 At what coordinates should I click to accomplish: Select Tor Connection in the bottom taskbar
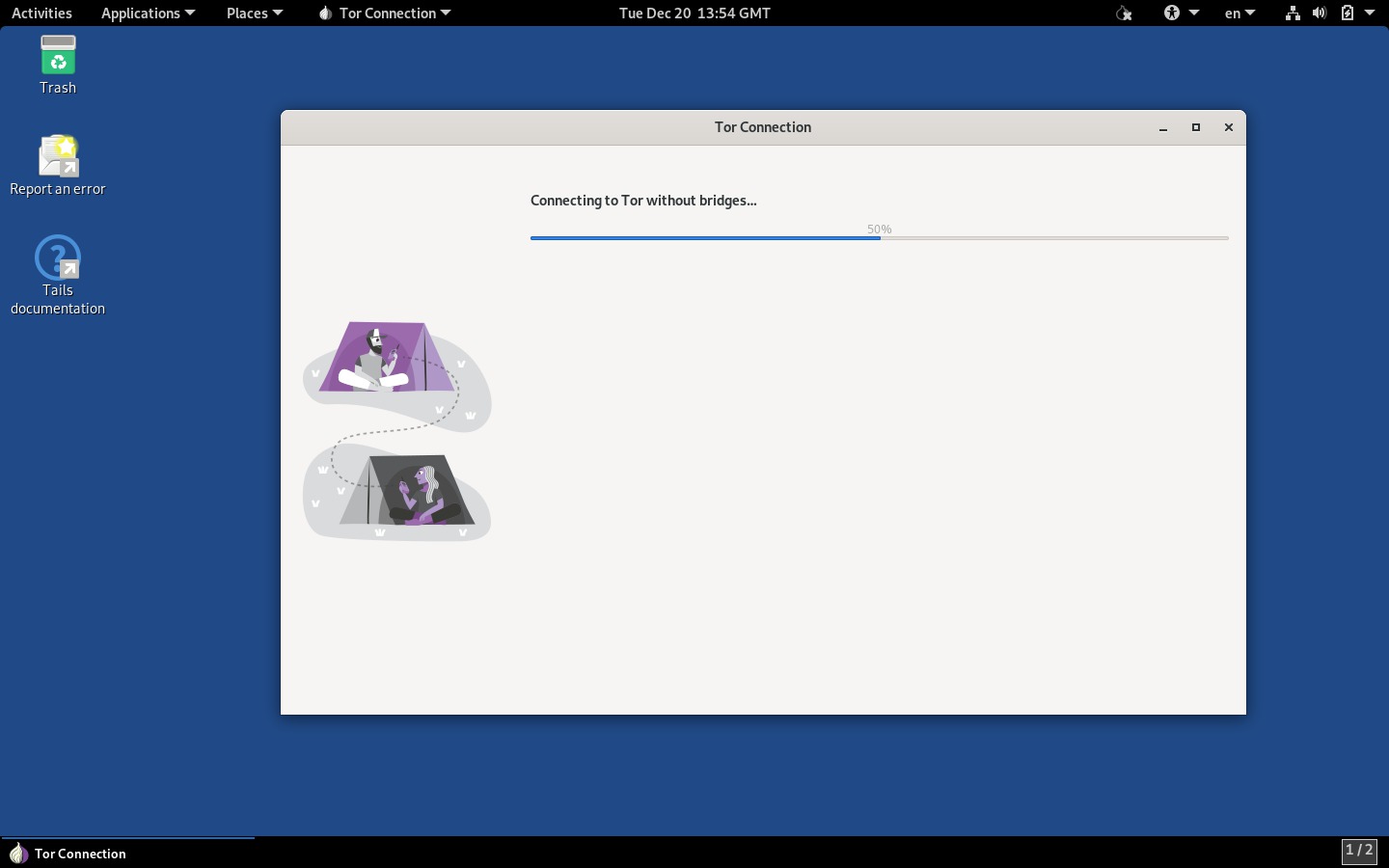127,854
